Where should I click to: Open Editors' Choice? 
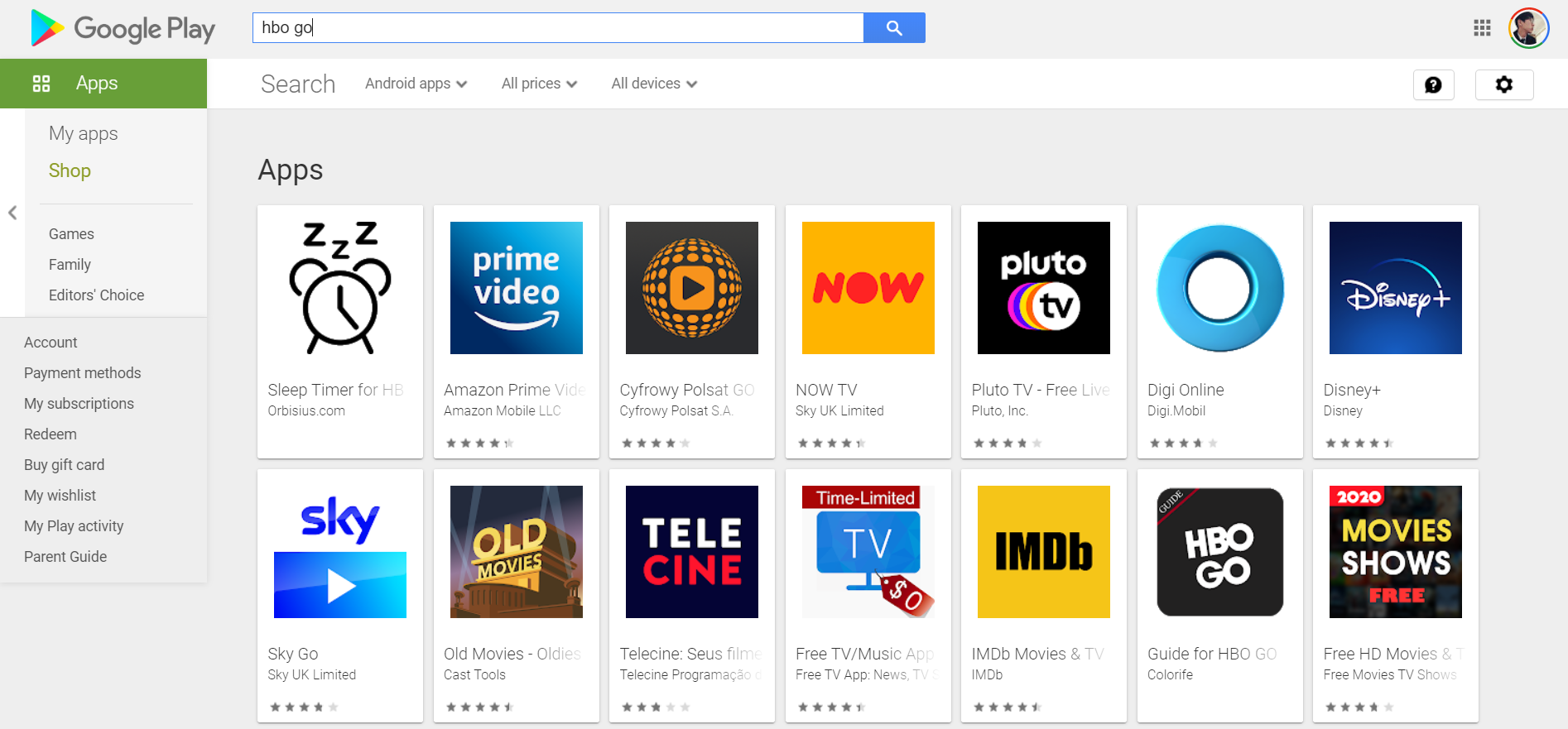(96, 295)
